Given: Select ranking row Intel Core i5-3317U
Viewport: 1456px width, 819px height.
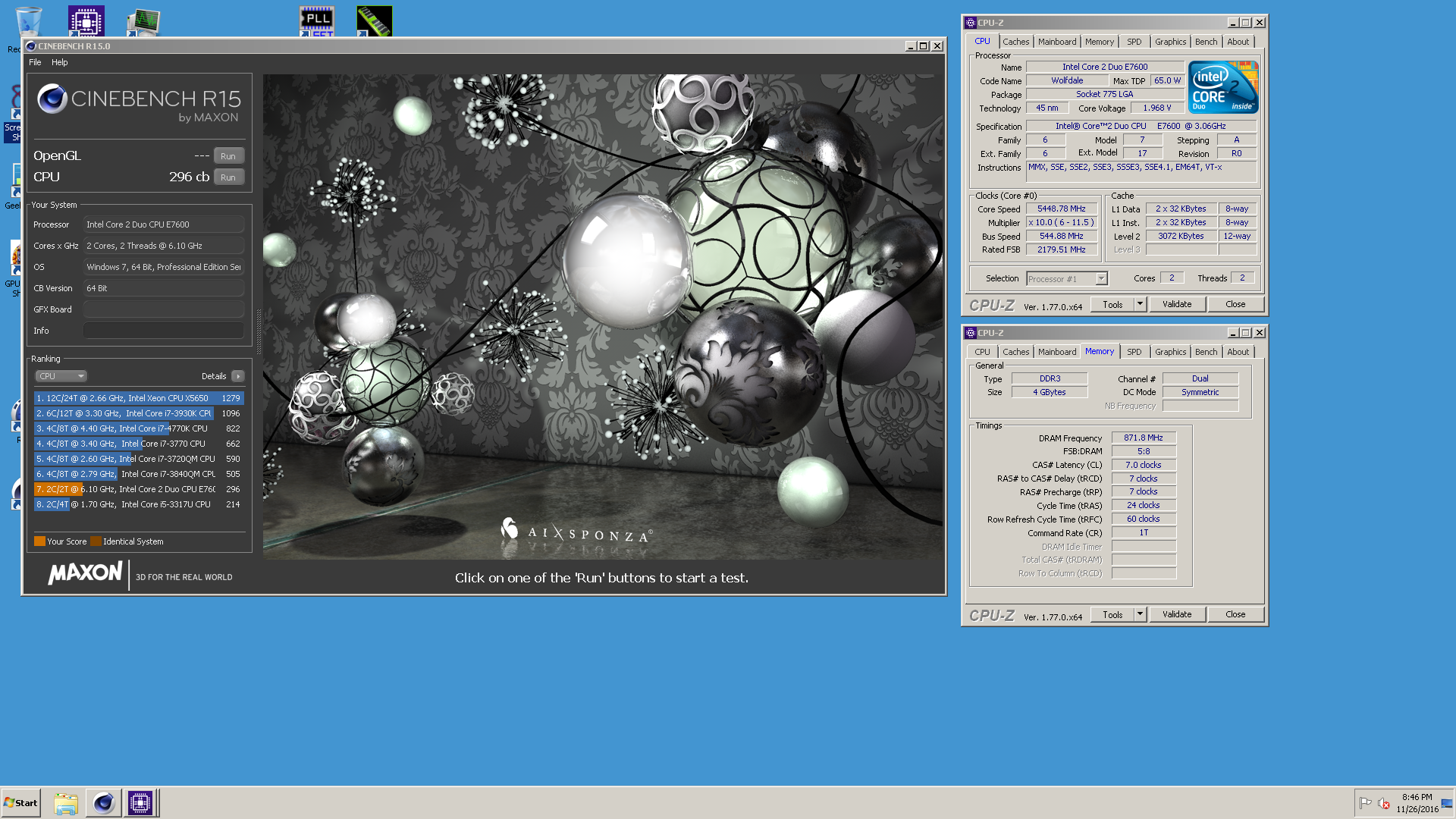Looking at the screenshot, I should 139,504.
